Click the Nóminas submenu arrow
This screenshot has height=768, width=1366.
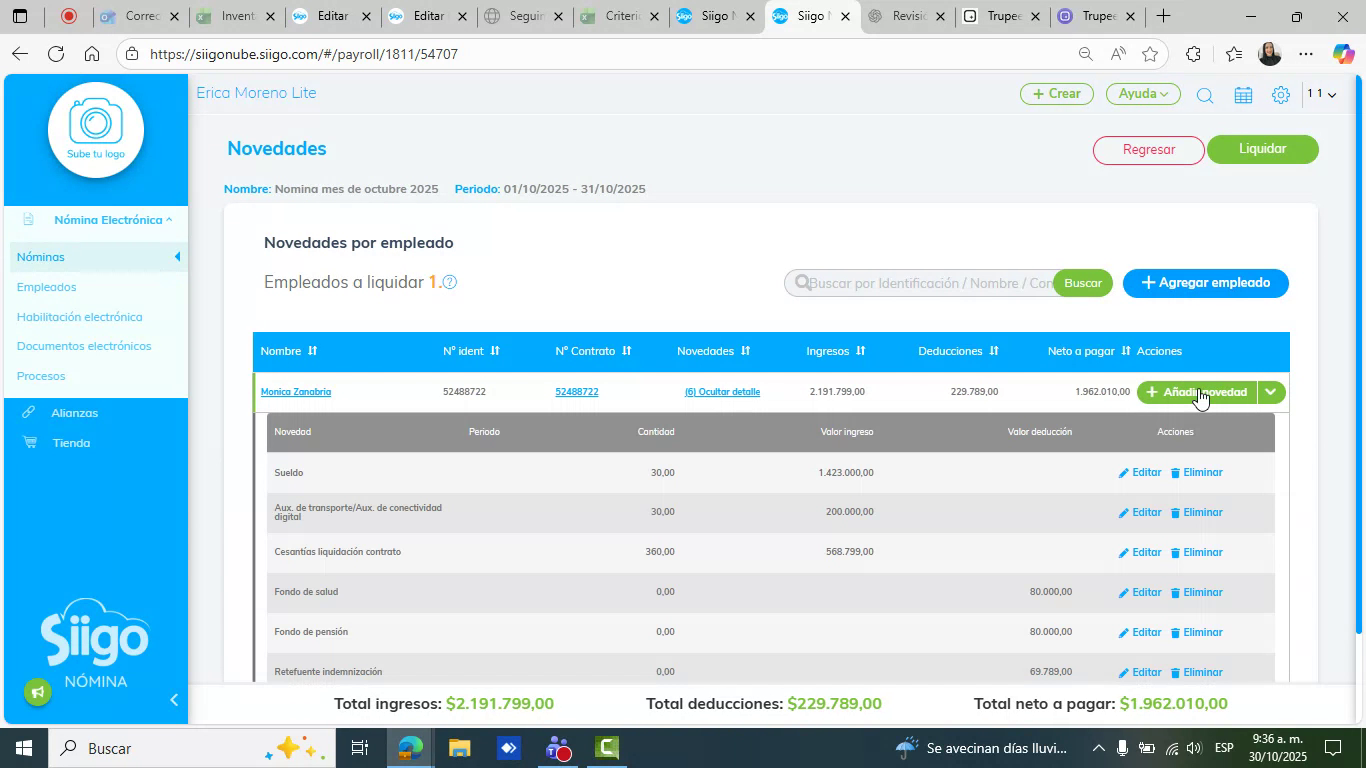tap(178, 257)
